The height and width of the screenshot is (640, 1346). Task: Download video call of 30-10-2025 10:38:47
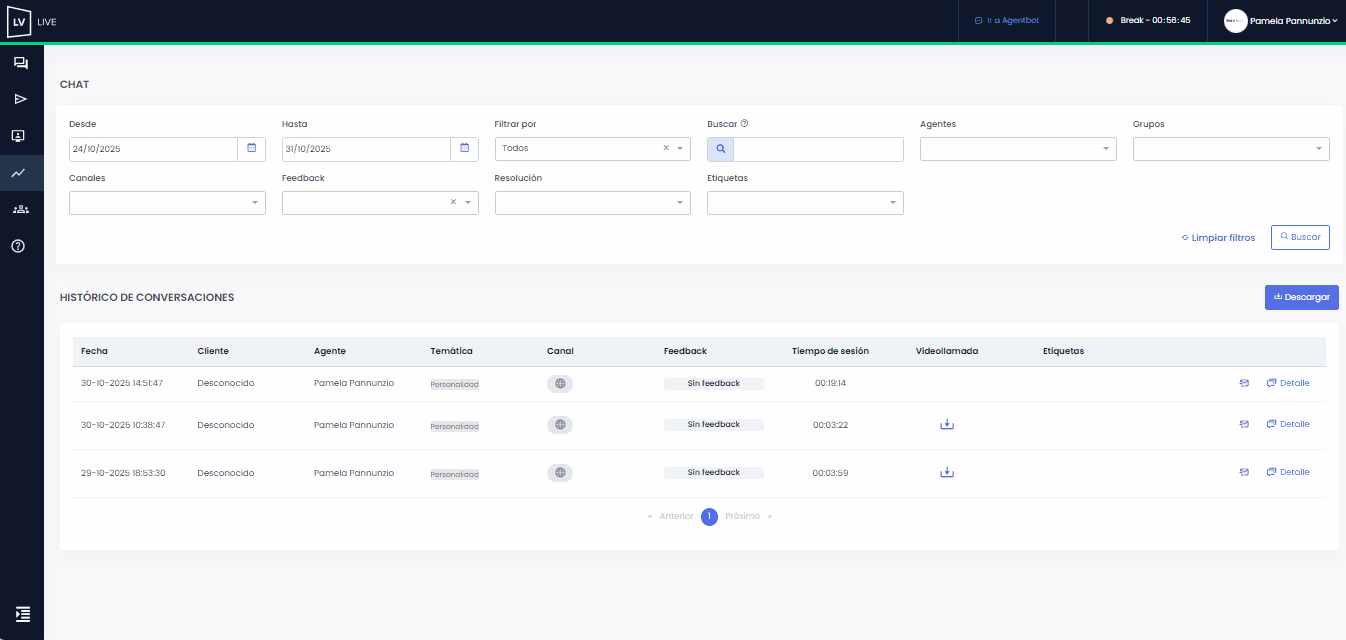[947, 424]
